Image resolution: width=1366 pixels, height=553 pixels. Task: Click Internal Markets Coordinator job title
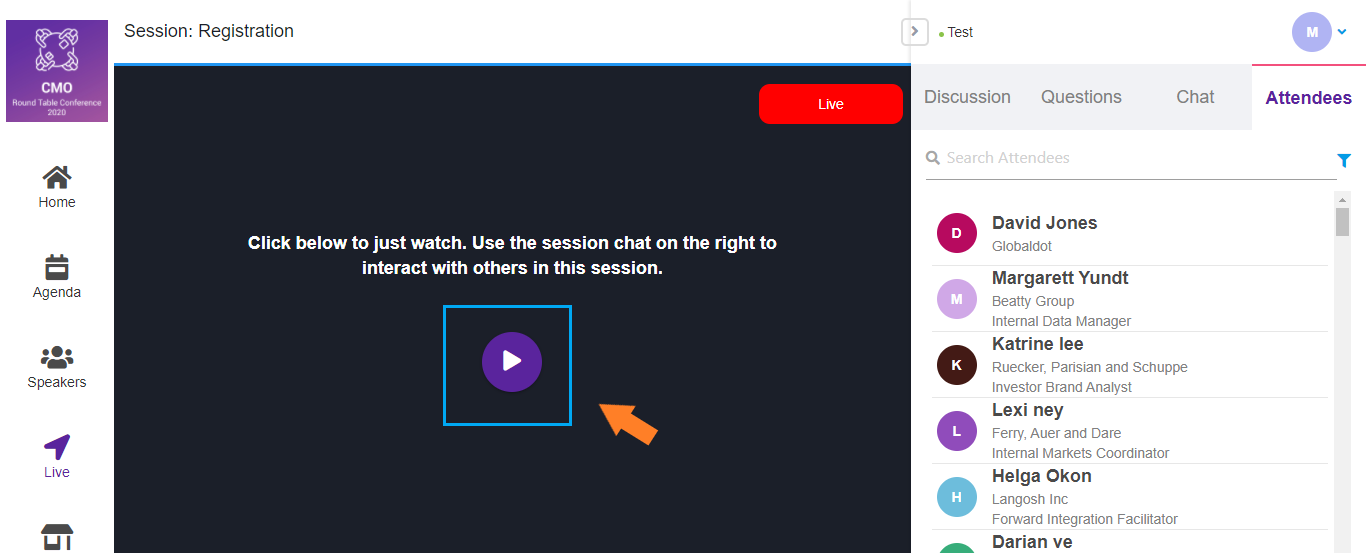(x=1081, y=453)
